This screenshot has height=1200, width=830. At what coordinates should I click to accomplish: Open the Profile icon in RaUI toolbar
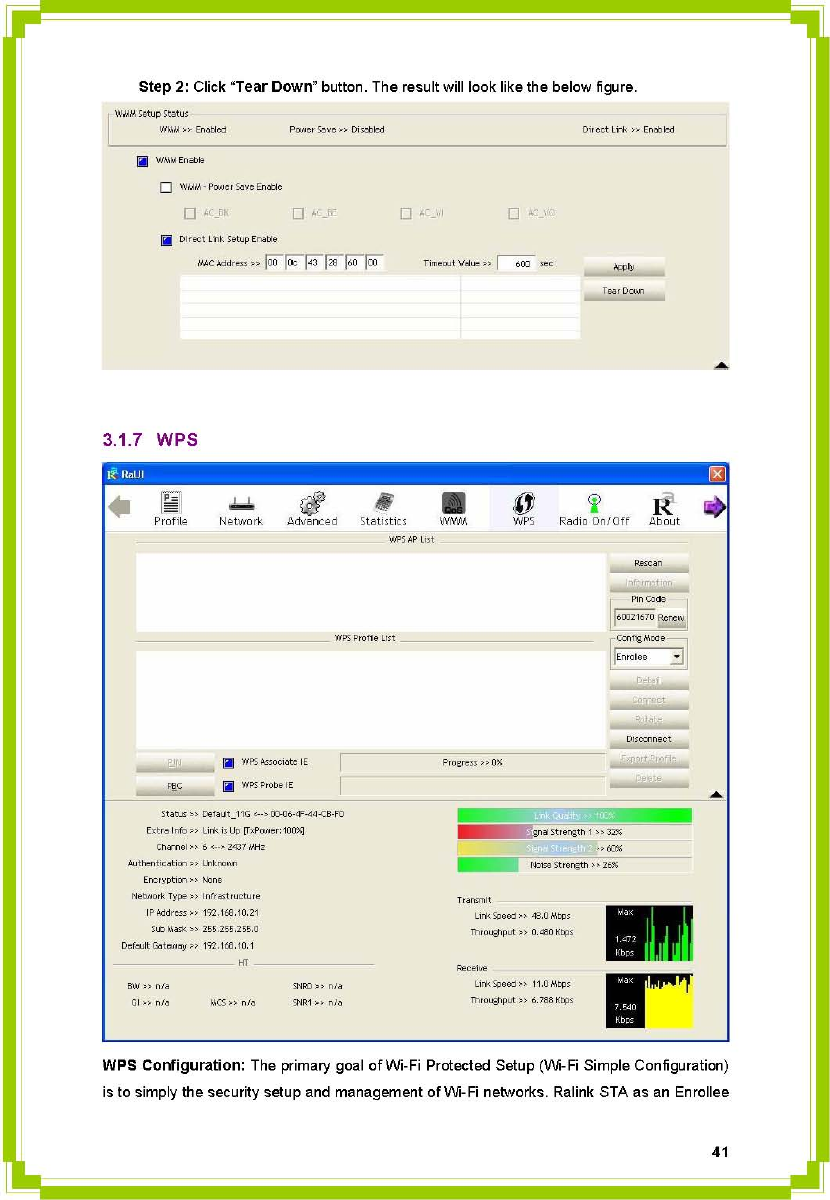[x=170, y=508]
